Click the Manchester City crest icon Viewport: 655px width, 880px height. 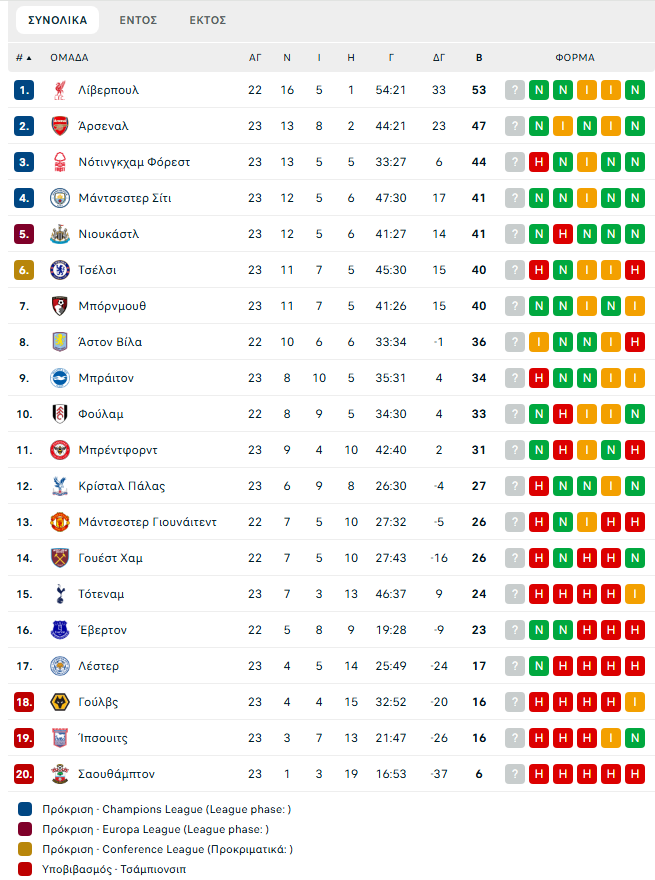(59, 198)
